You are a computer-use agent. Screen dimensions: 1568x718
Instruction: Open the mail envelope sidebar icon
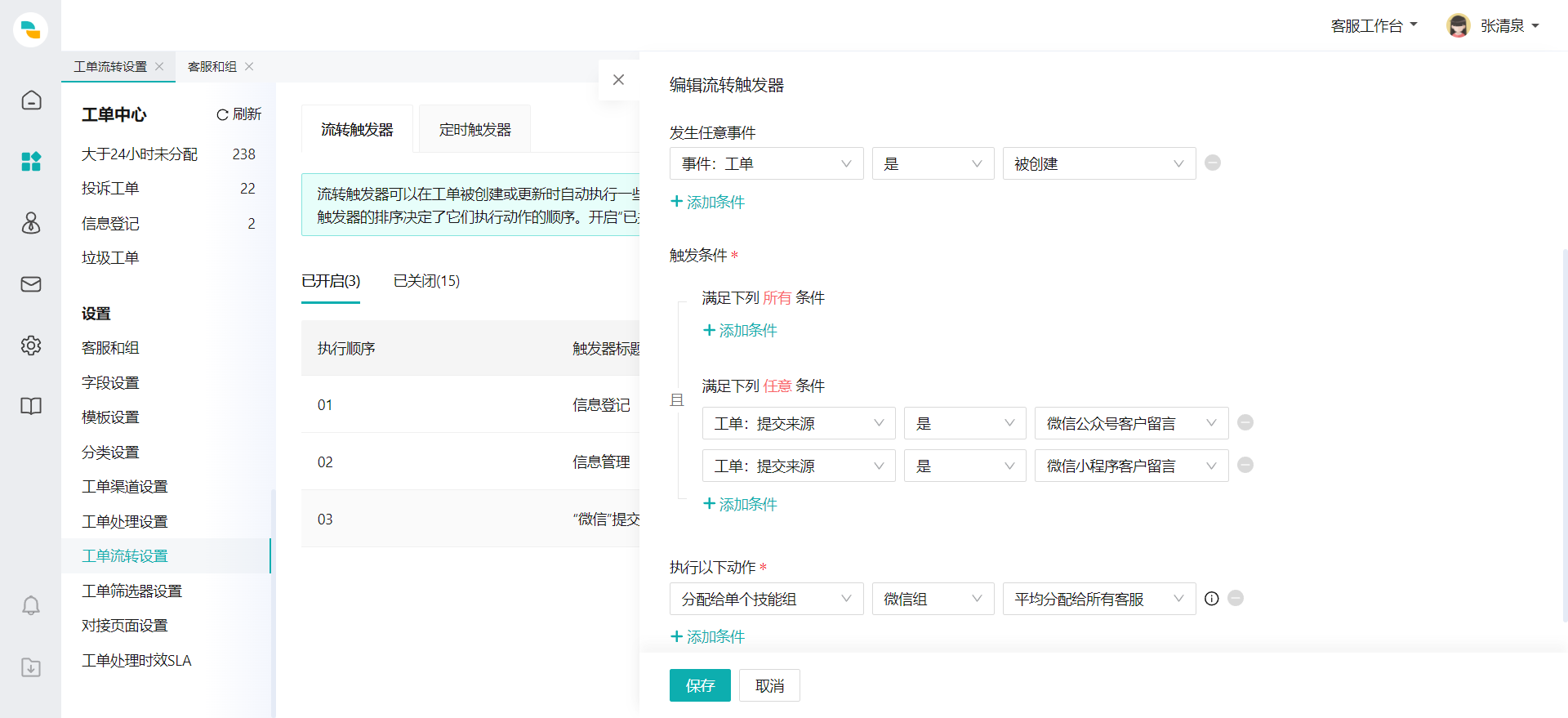coord(31,284)
